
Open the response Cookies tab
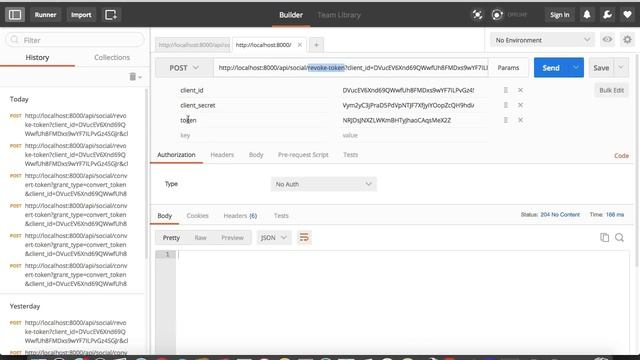(x=197, y=216)
